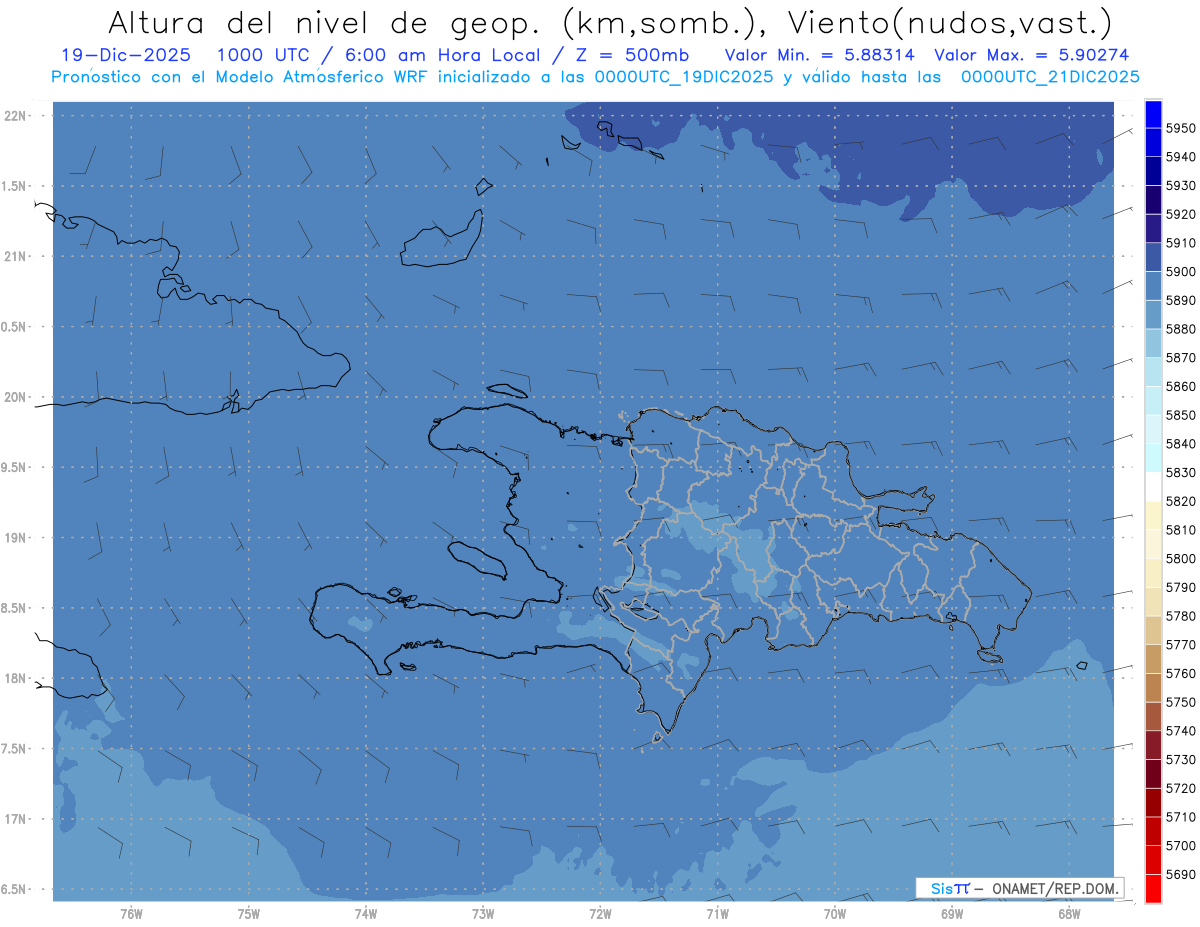The width and height of the screenshot is (1200, 927).
Task: Click the longitude label '73W'
Action: (x=483, y=913)
